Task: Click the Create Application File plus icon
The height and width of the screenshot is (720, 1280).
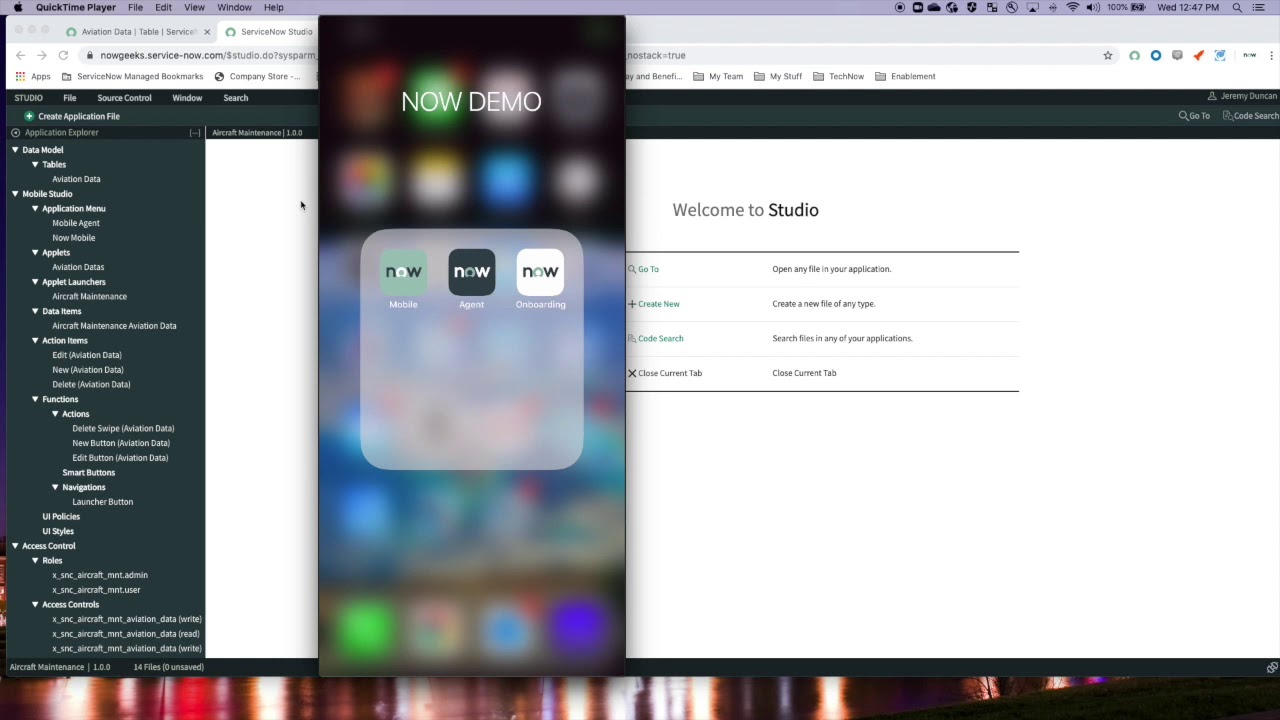Action: pyautogui.click(x=29, y=116)
